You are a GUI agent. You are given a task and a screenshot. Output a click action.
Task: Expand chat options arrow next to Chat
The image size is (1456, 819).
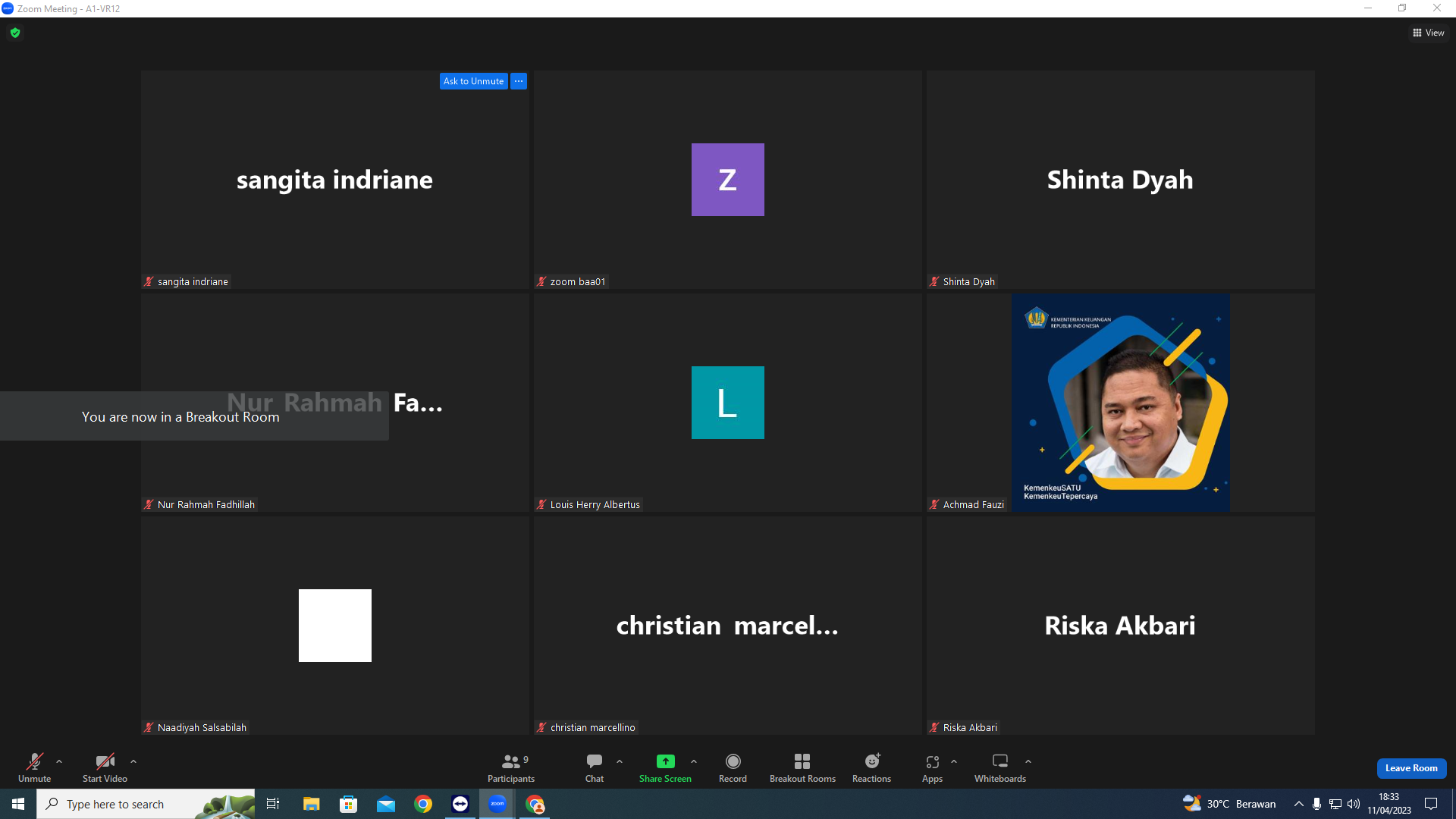pyautogui.click(x=620, y=761)
